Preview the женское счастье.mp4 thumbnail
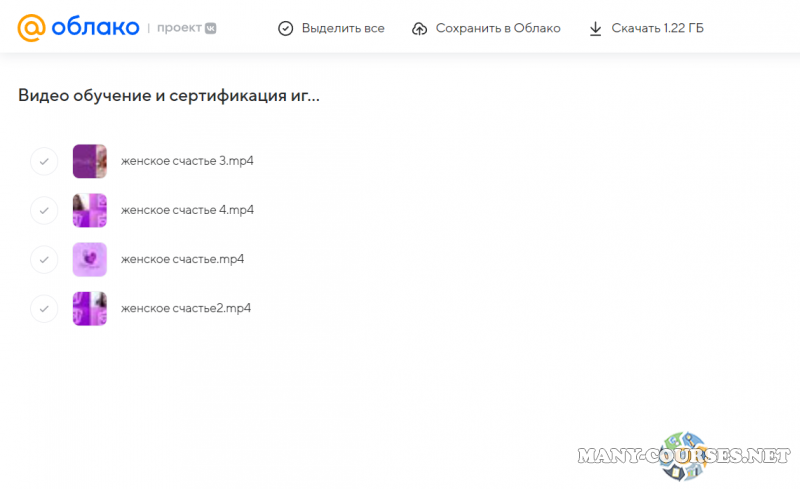800x489 pixels. tap(90, 259)
